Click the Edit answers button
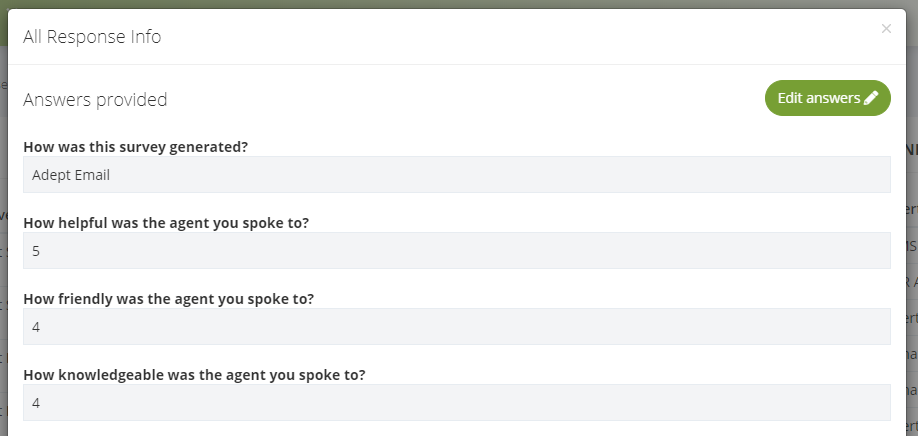The image size is (918, 436). click(827, 98)
